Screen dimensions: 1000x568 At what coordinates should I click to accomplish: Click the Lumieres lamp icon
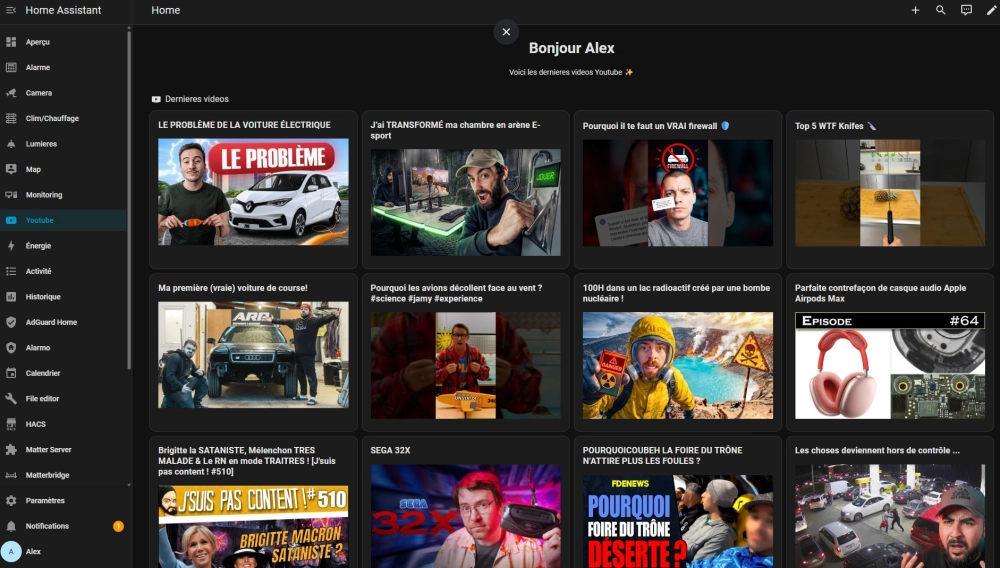tap(11, 144)
